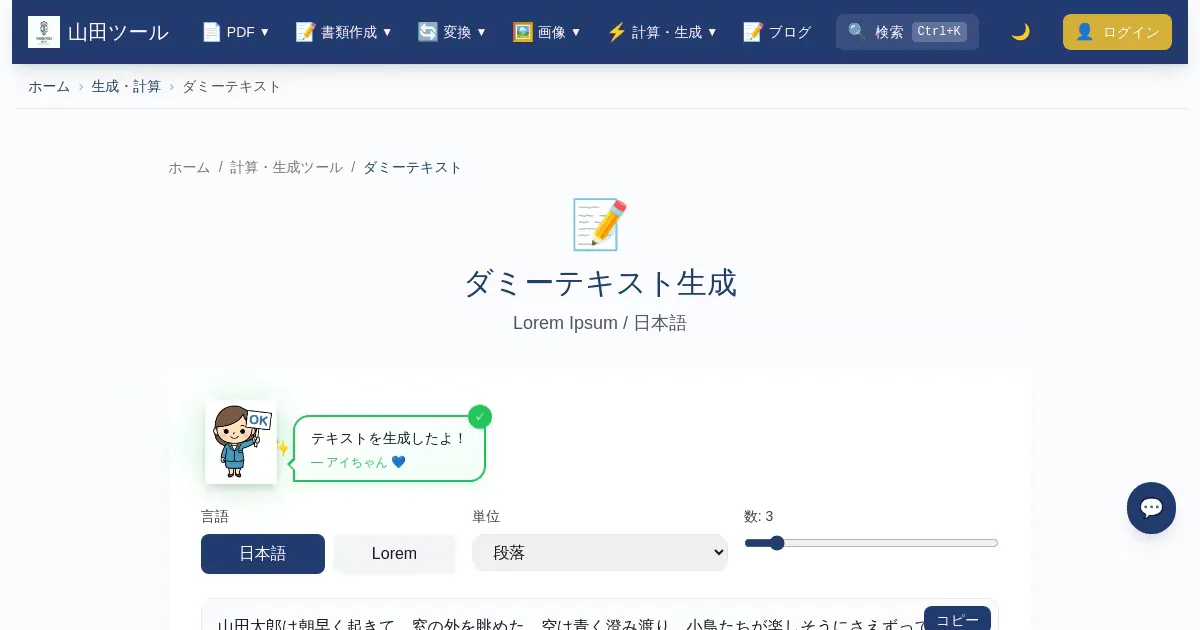The height and width of the screenshot is (630, 1200).
Task: Click the 検索 search box
Action: pos(907,32)
